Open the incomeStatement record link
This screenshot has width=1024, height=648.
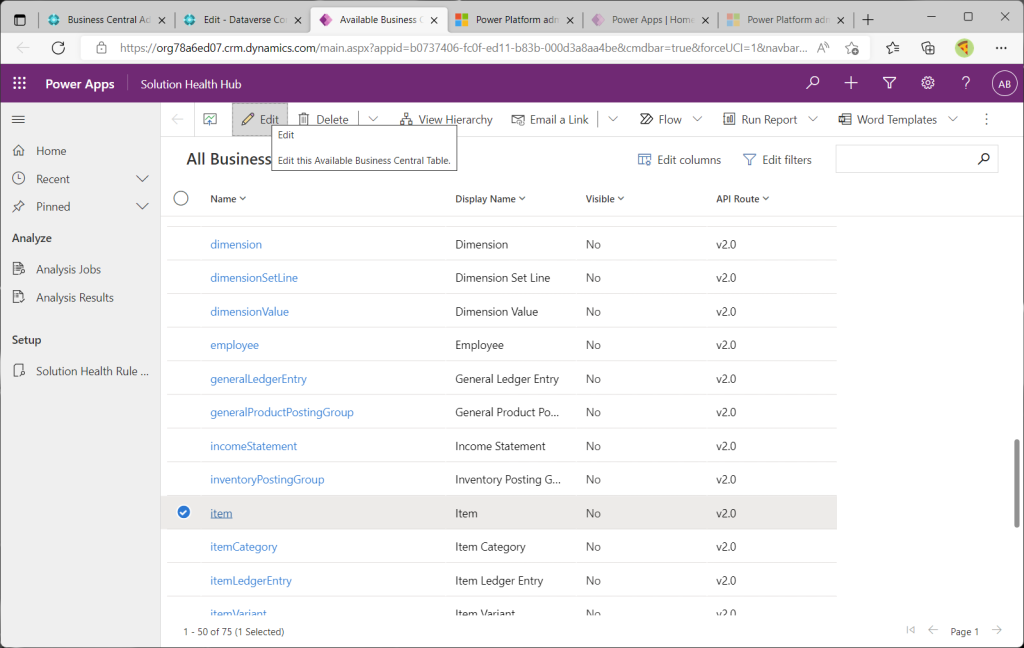point(253,446)
